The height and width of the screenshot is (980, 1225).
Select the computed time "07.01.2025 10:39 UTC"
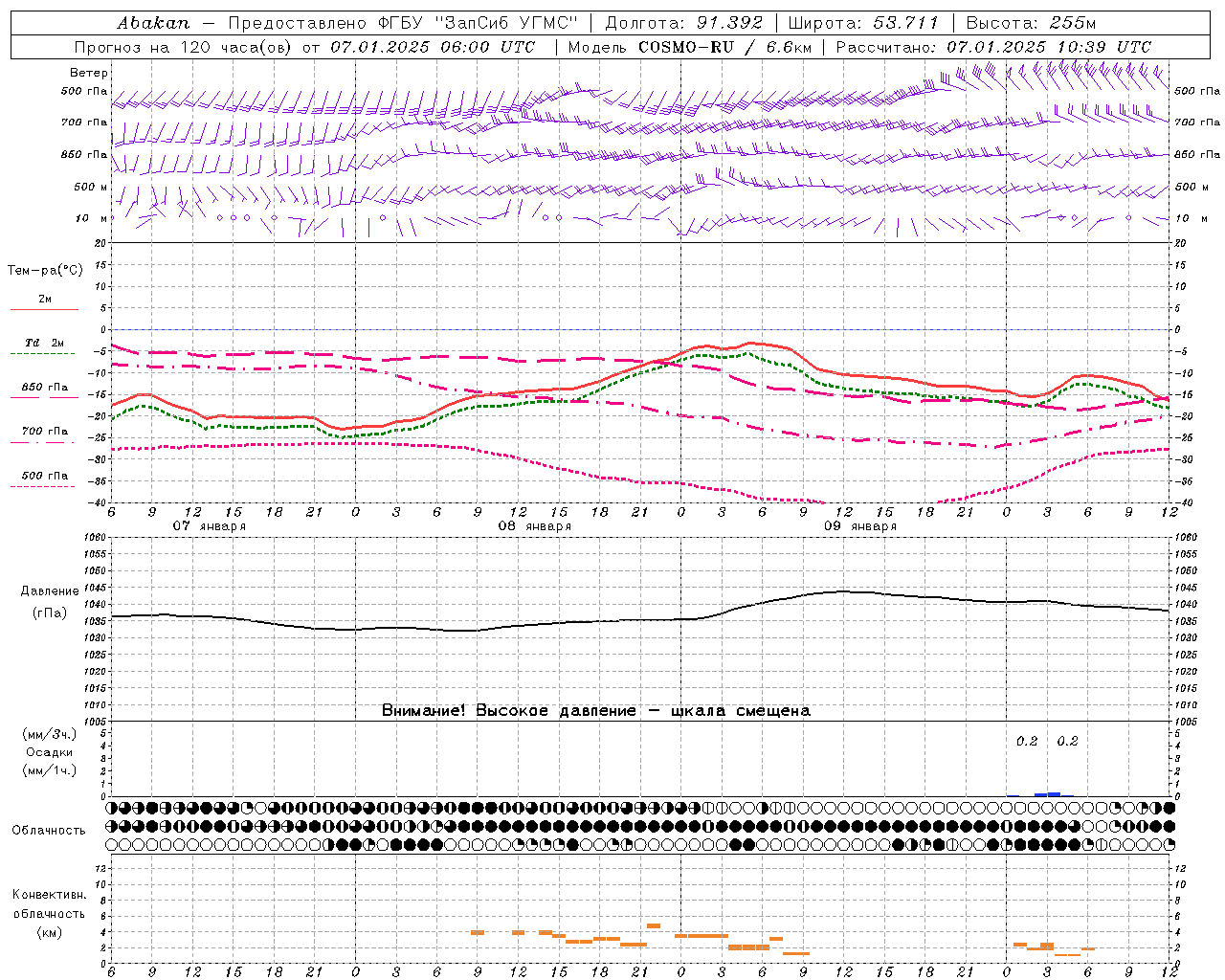pos(1049,47)
